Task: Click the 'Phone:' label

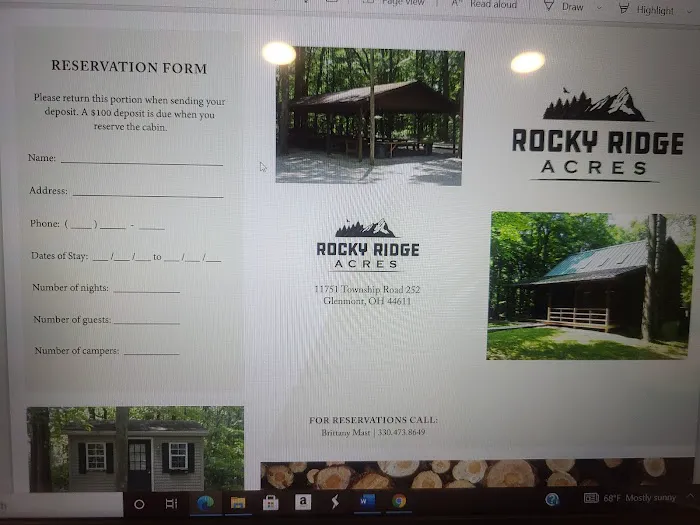Action: (45, 223)
